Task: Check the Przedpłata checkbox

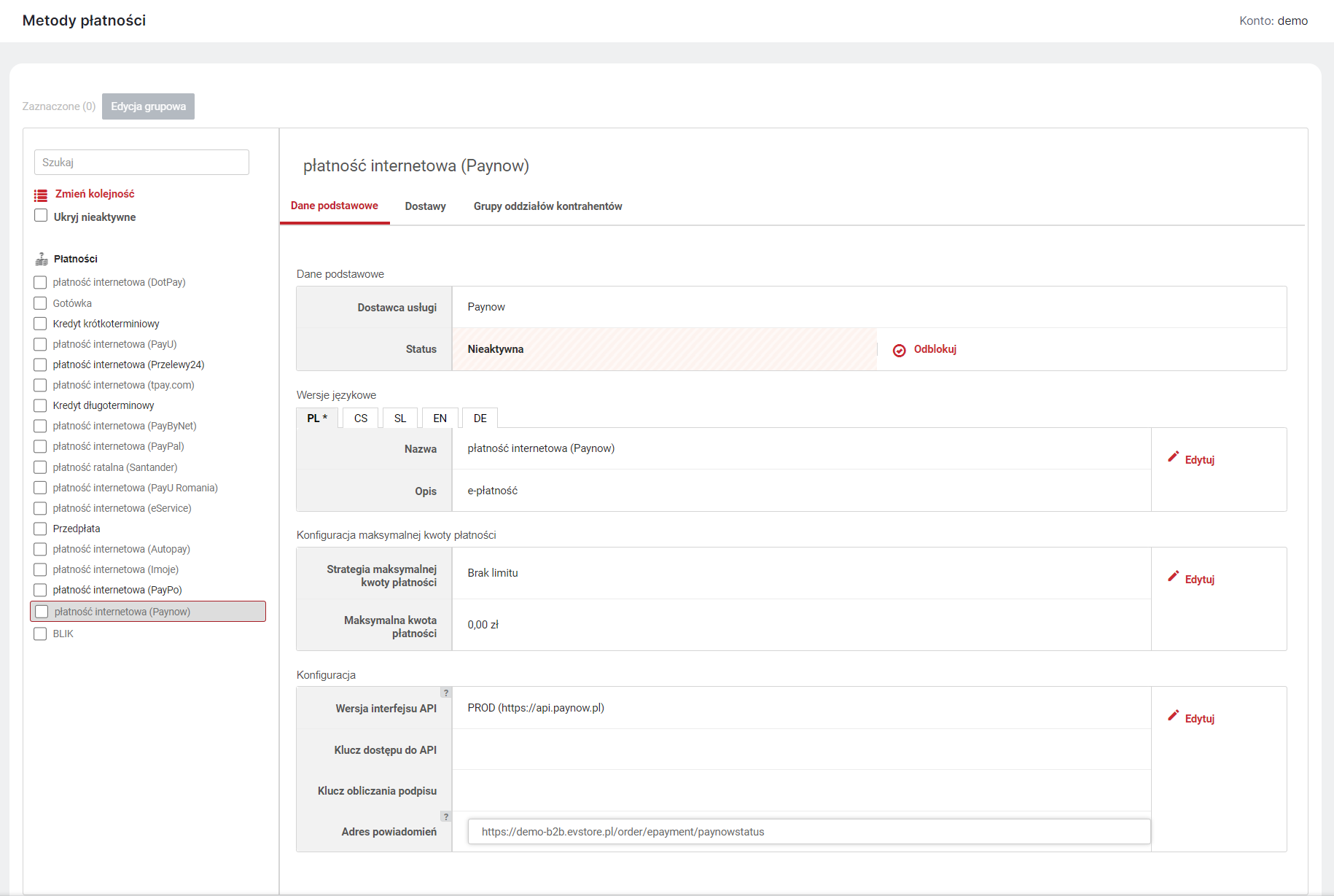Action: click(x=40, y=529)
